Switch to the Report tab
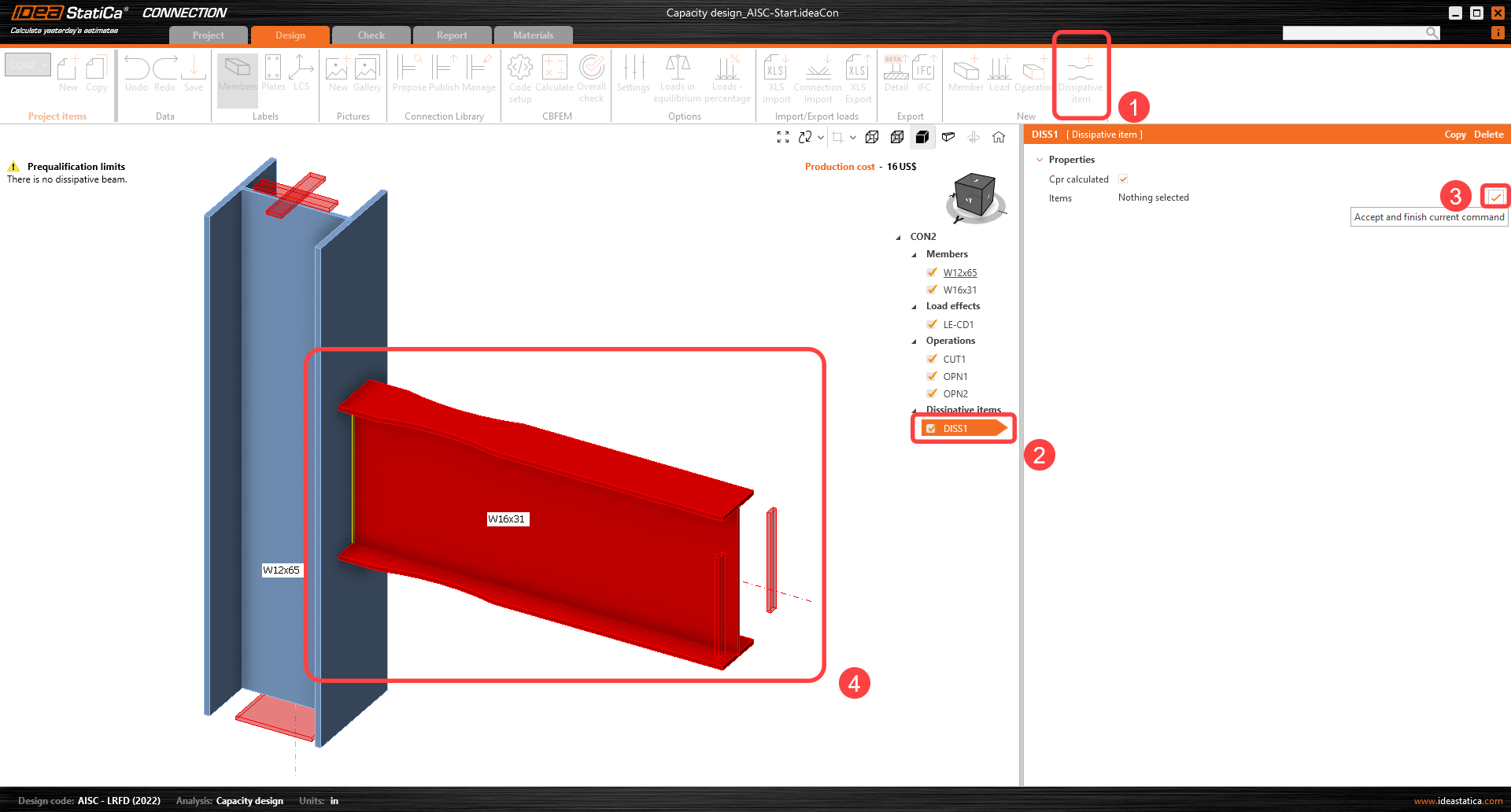The width and height of the screenshot is (1511, 812). coord(452,35)
